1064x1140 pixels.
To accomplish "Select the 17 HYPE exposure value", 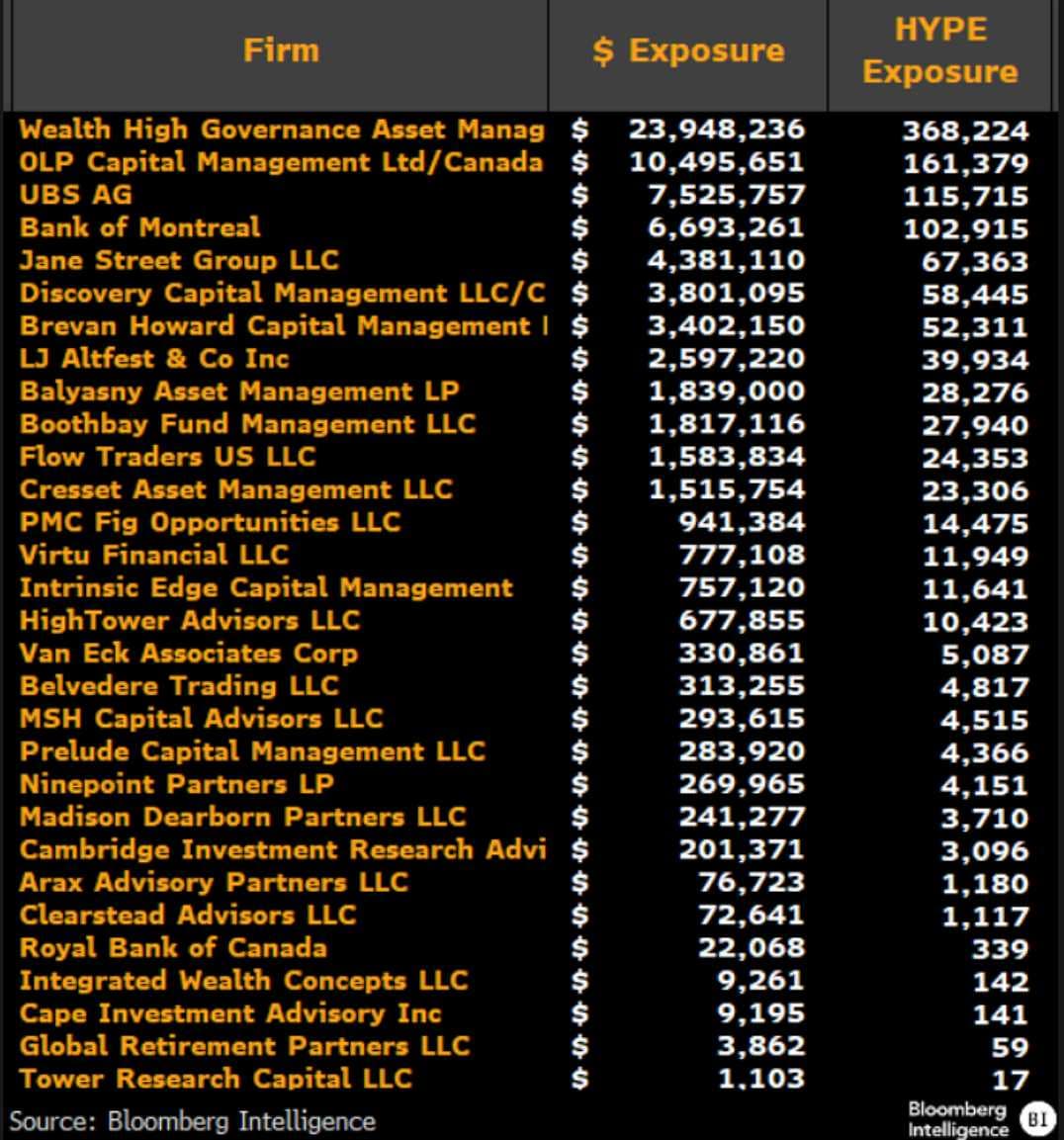I will [x=1011, y=1080].
